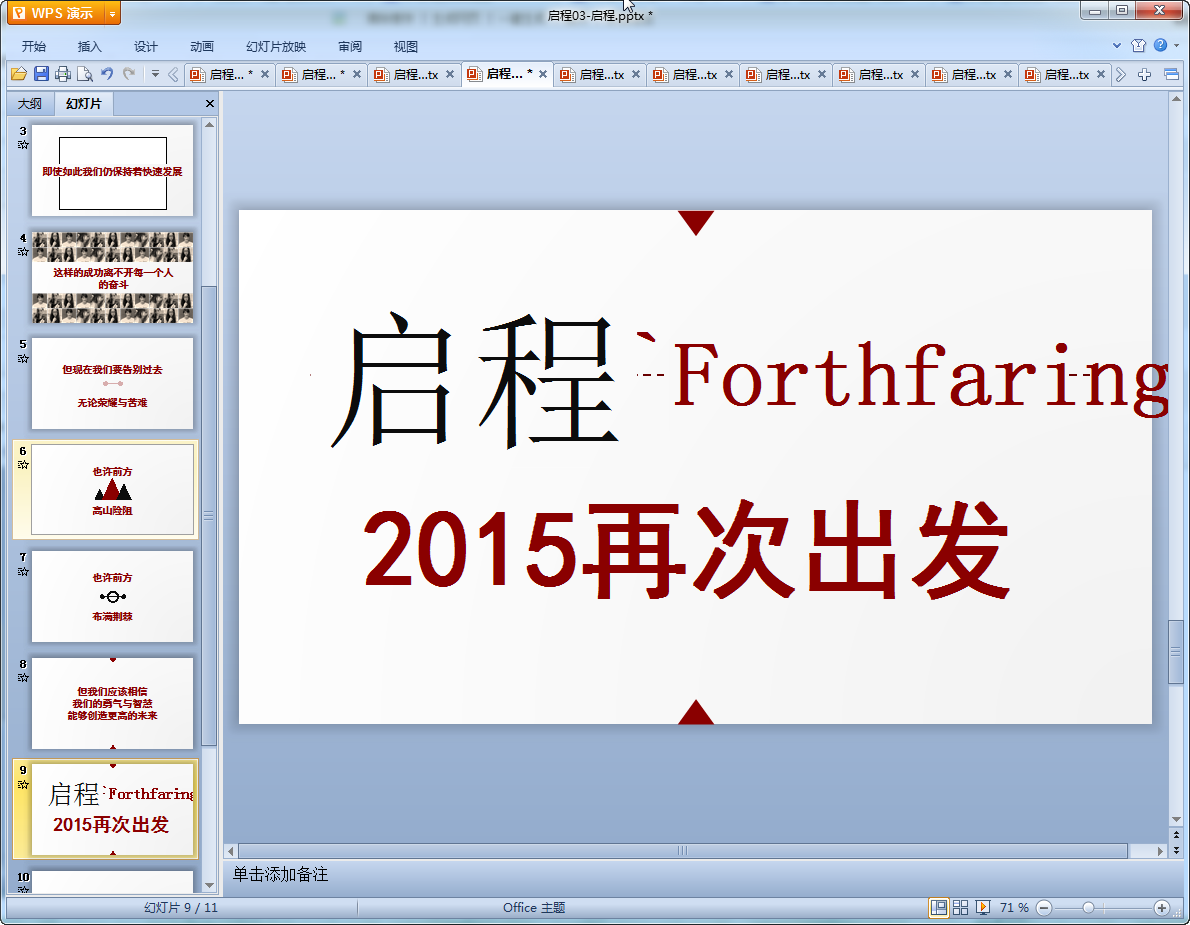Screen dimensions: 1190x925
Task: Click the animation star under slide 3 number
Action: 23,144
